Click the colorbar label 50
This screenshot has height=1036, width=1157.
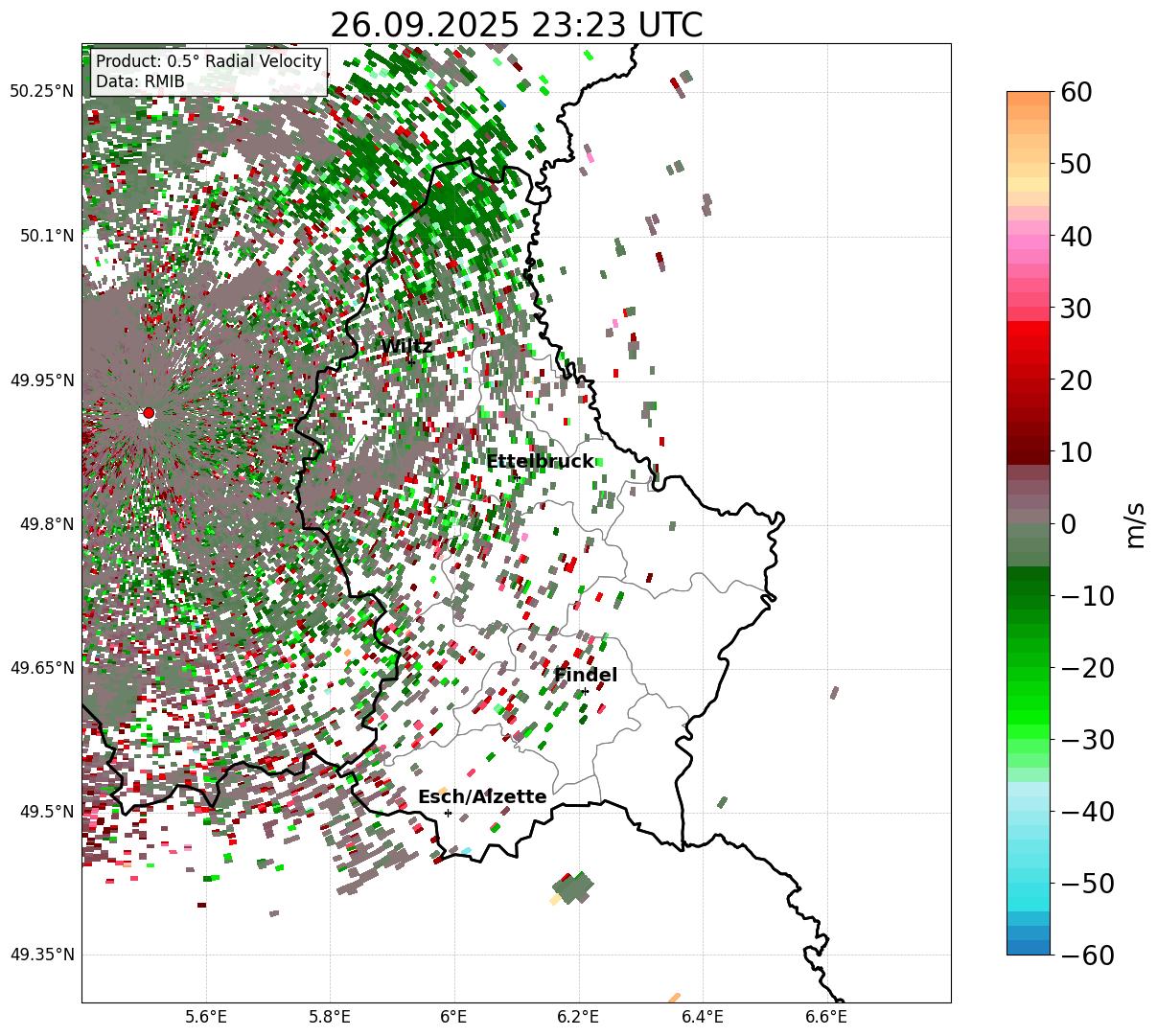click(1076, 164)
